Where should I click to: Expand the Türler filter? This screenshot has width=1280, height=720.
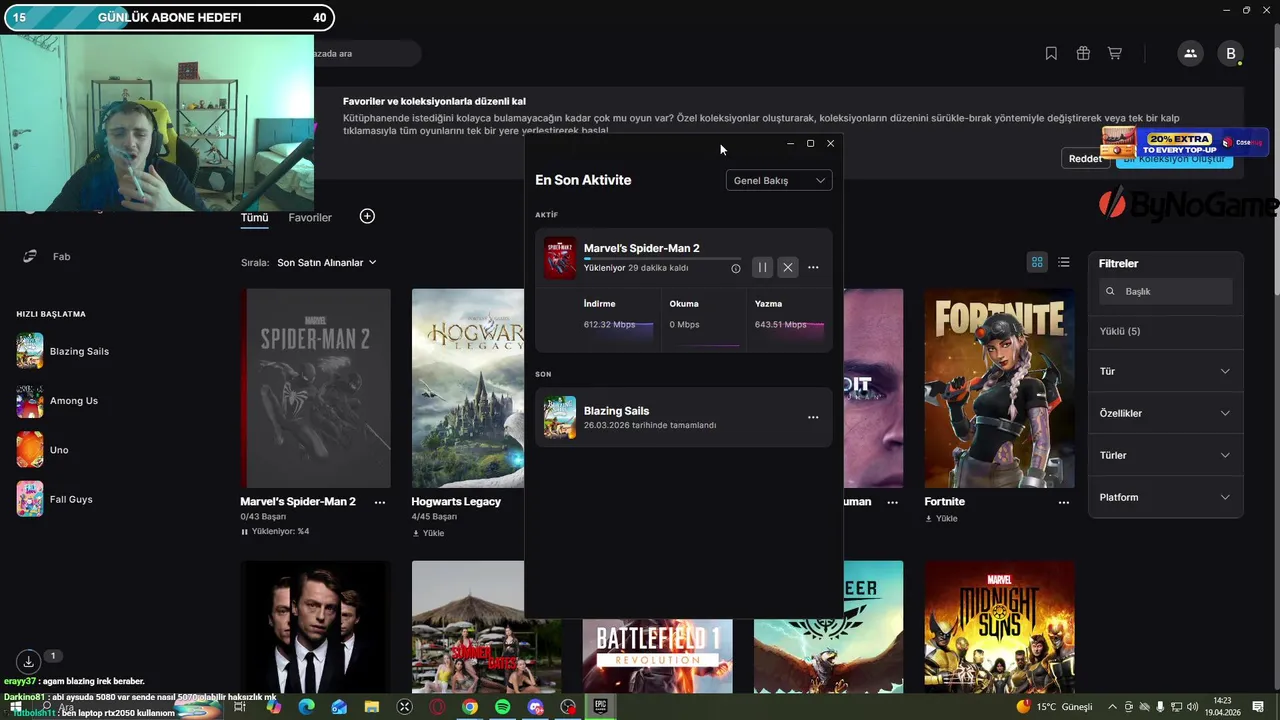click(1165, 455)
